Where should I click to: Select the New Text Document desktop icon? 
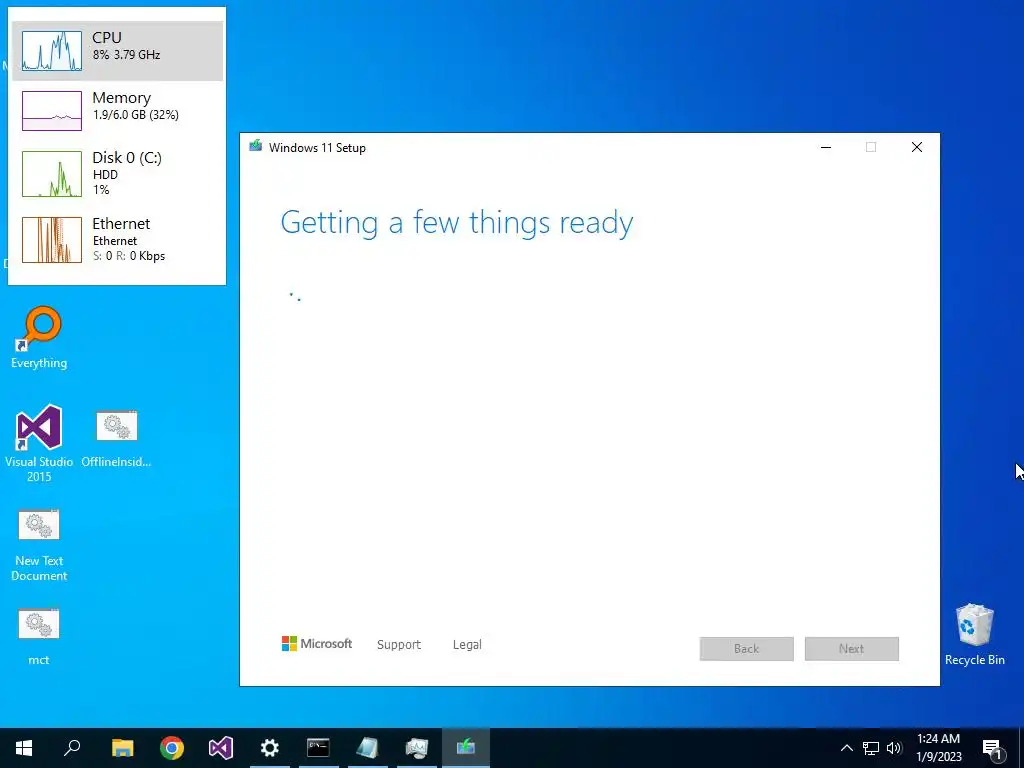pyautogui.click(x=39, y=545)
